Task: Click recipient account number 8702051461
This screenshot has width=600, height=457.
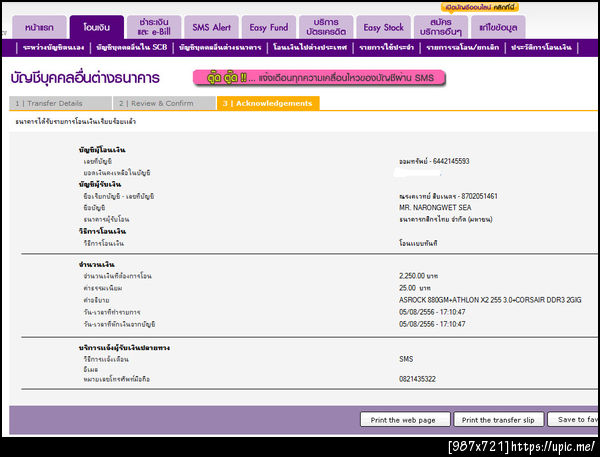Action: (479, 196)
